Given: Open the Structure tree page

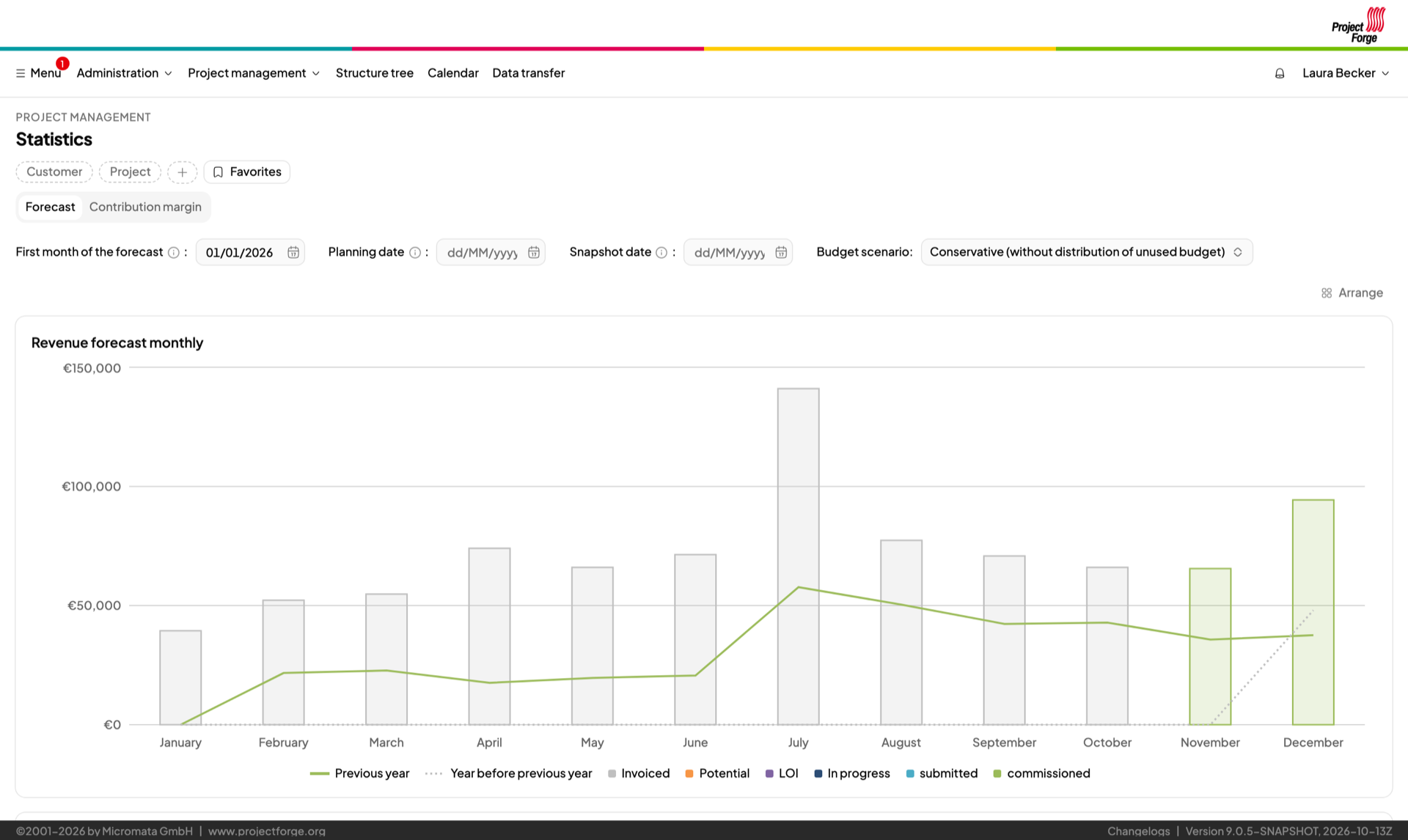Looking at the screenshot, I should [375, 73].
